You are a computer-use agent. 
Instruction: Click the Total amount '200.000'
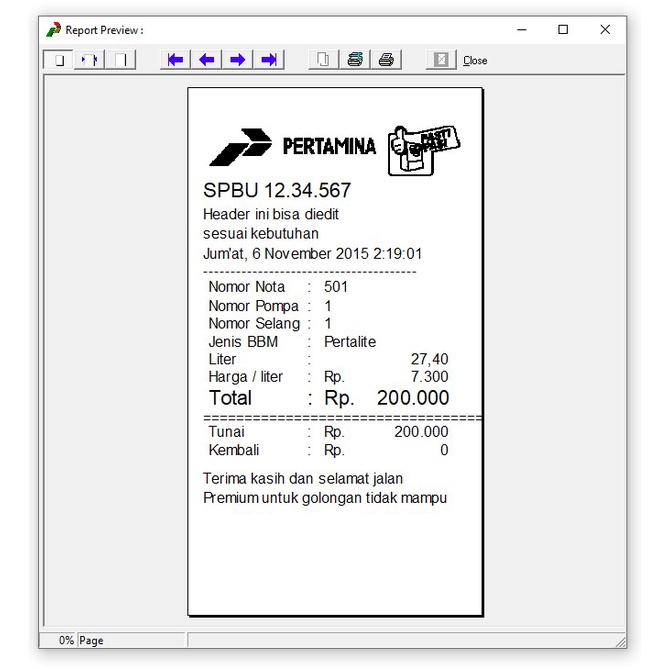pyautogui.click(x=413, y=398)
